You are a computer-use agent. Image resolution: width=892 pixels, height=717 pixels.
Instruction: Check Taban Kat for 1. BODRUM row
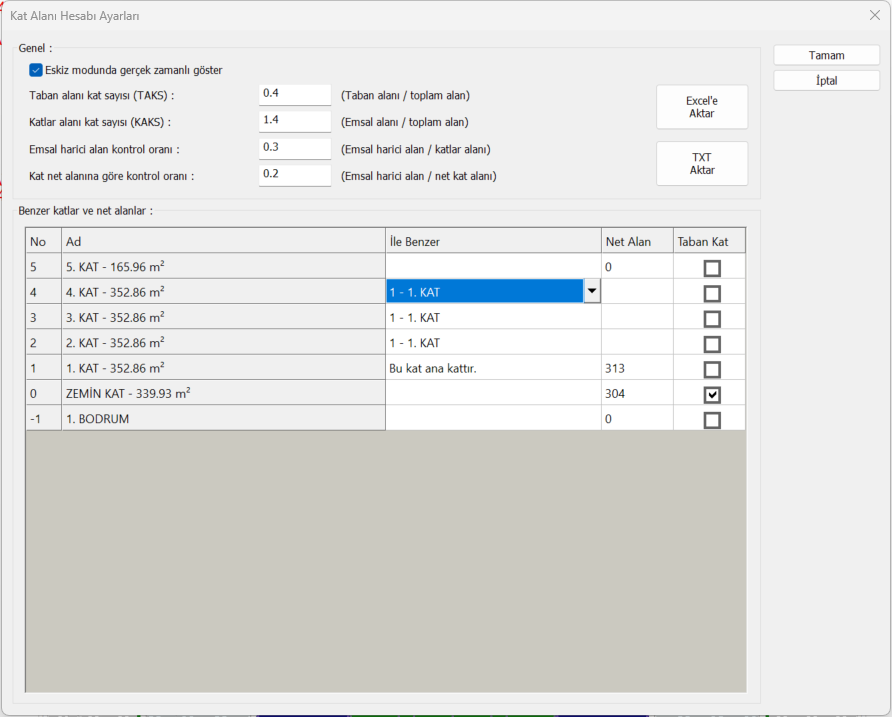click(711, 420)
